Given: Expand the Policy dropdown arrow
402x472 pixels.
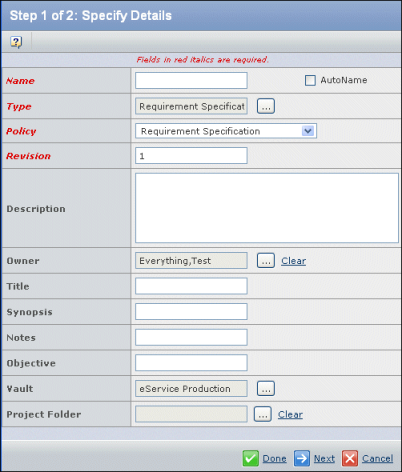Looking at the screenshot, I should pyautogui.click(x=308, y=131).
